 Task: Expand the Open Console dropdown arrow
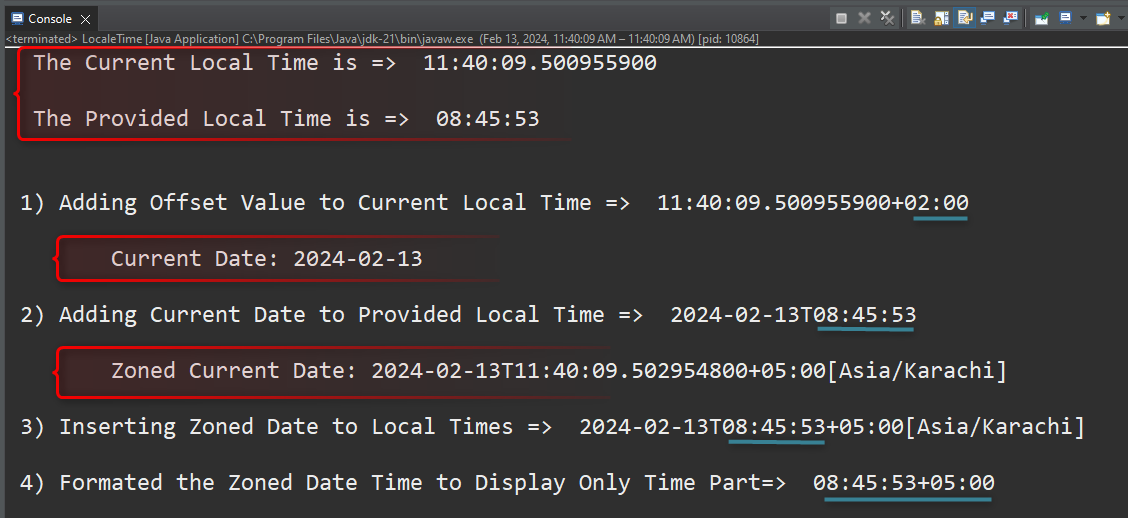(1119, 18)
